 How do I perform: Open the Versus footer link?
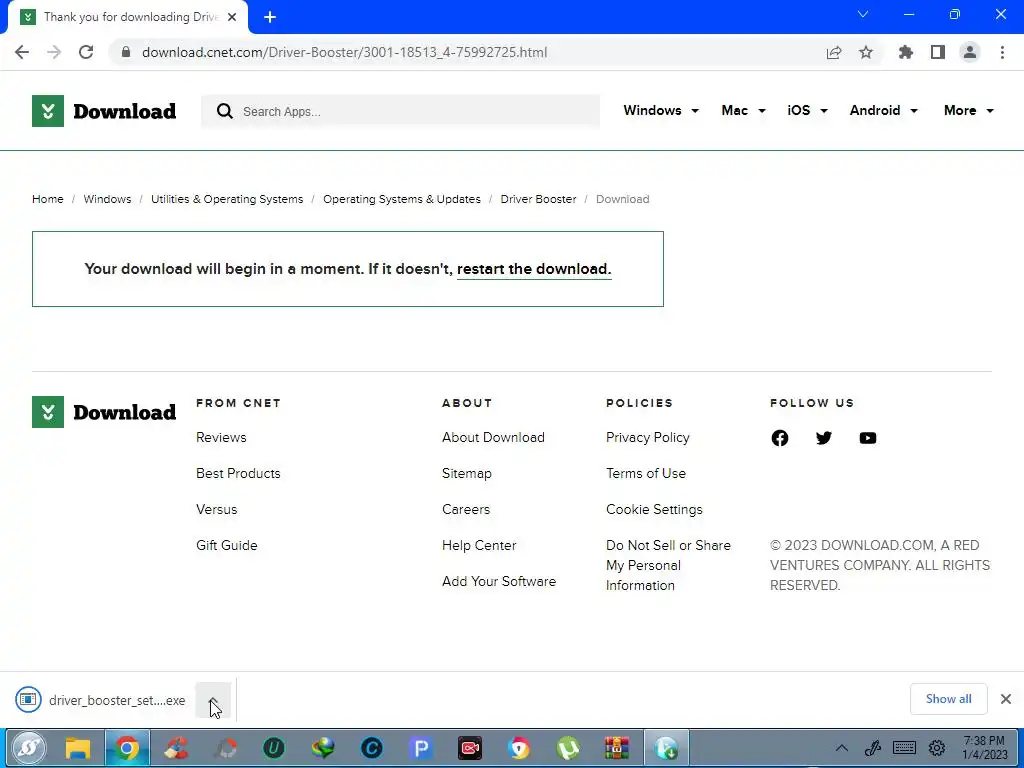[217, 509]
